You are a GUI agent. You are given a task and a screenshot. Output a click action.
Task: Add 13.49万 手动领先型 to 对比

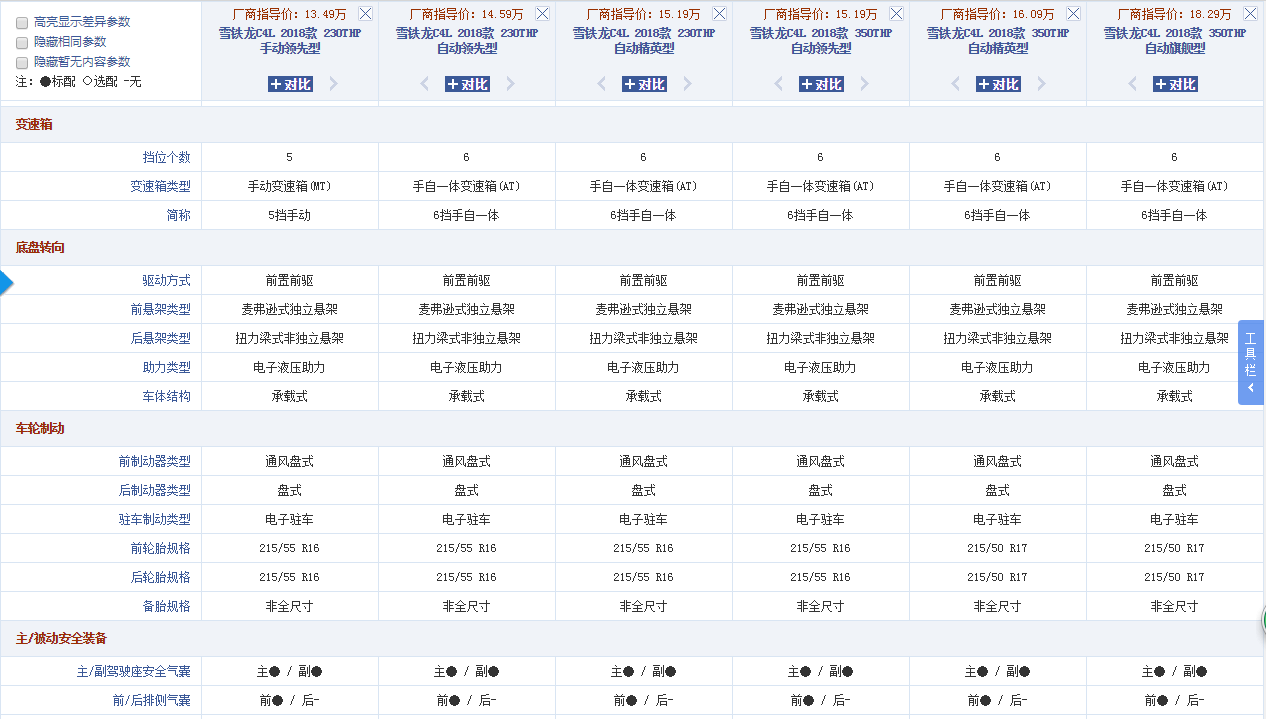[x=290, y=84]
